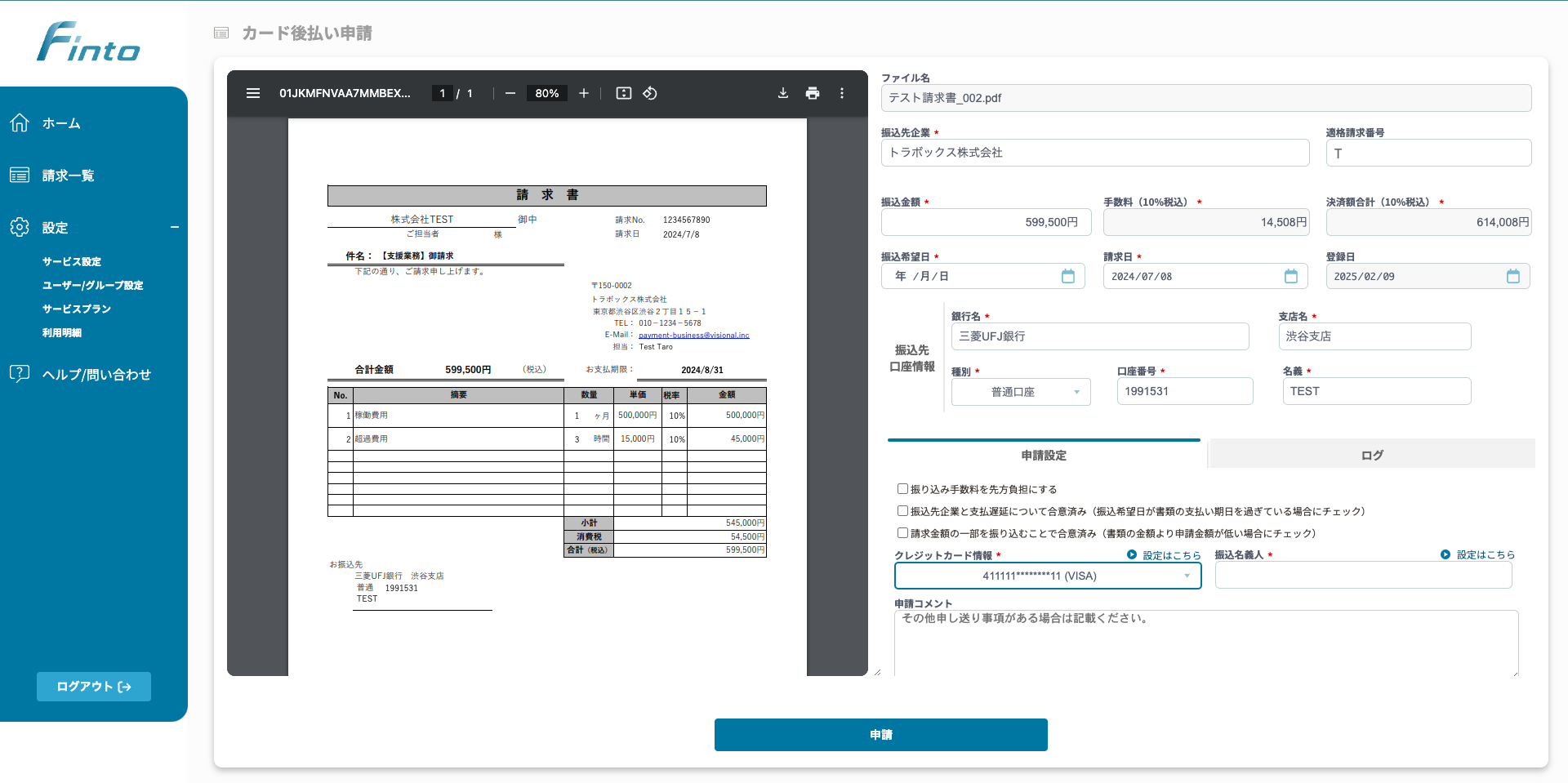1568x783 pixels.
Task: Click the 振込先企業 input field
Action: coord(1095,153)
